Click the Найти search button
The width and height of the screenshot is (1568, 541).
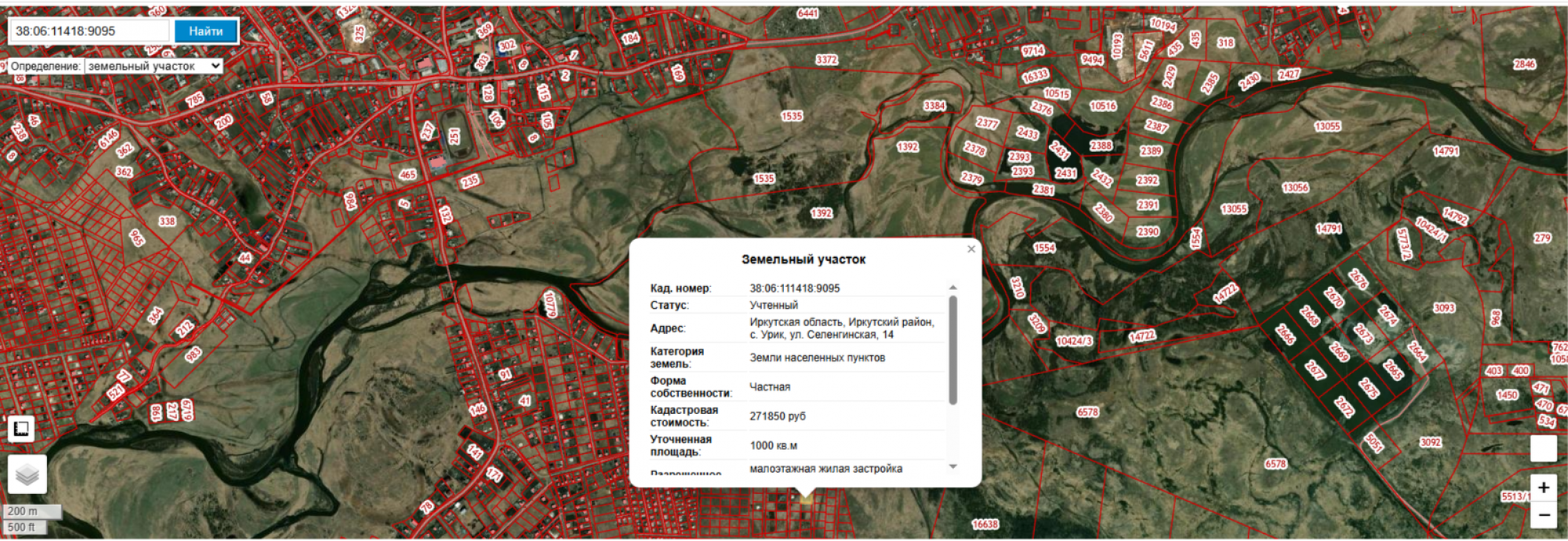click(x=206, y=31)
